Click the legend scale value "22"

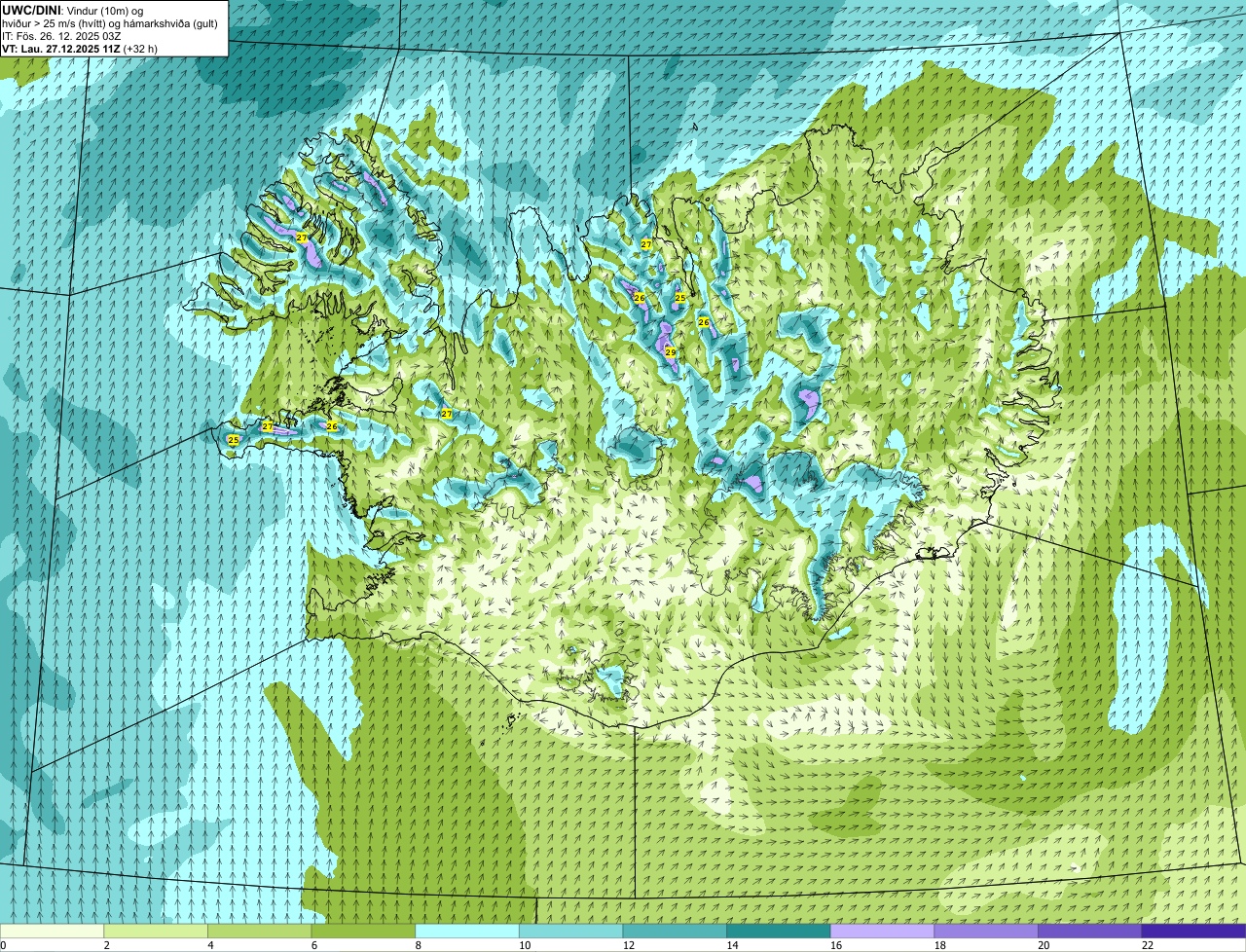tap(1147, 945)
